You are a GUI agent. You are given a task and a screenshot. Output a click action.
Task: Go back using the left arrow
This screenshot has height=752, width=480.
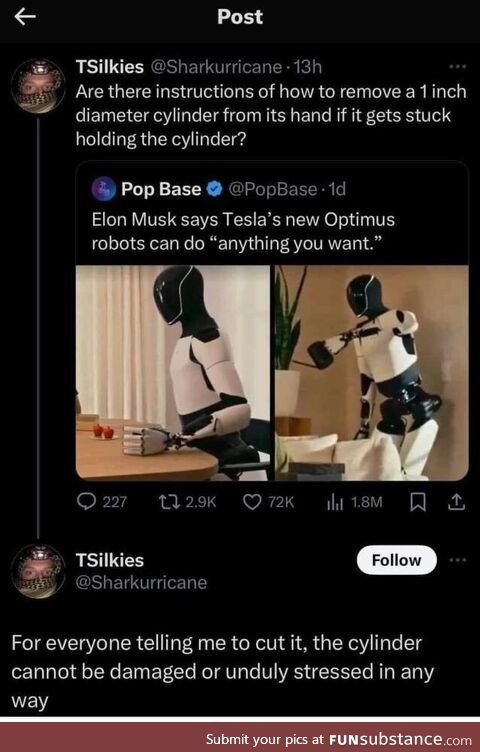tap(25, 17)
